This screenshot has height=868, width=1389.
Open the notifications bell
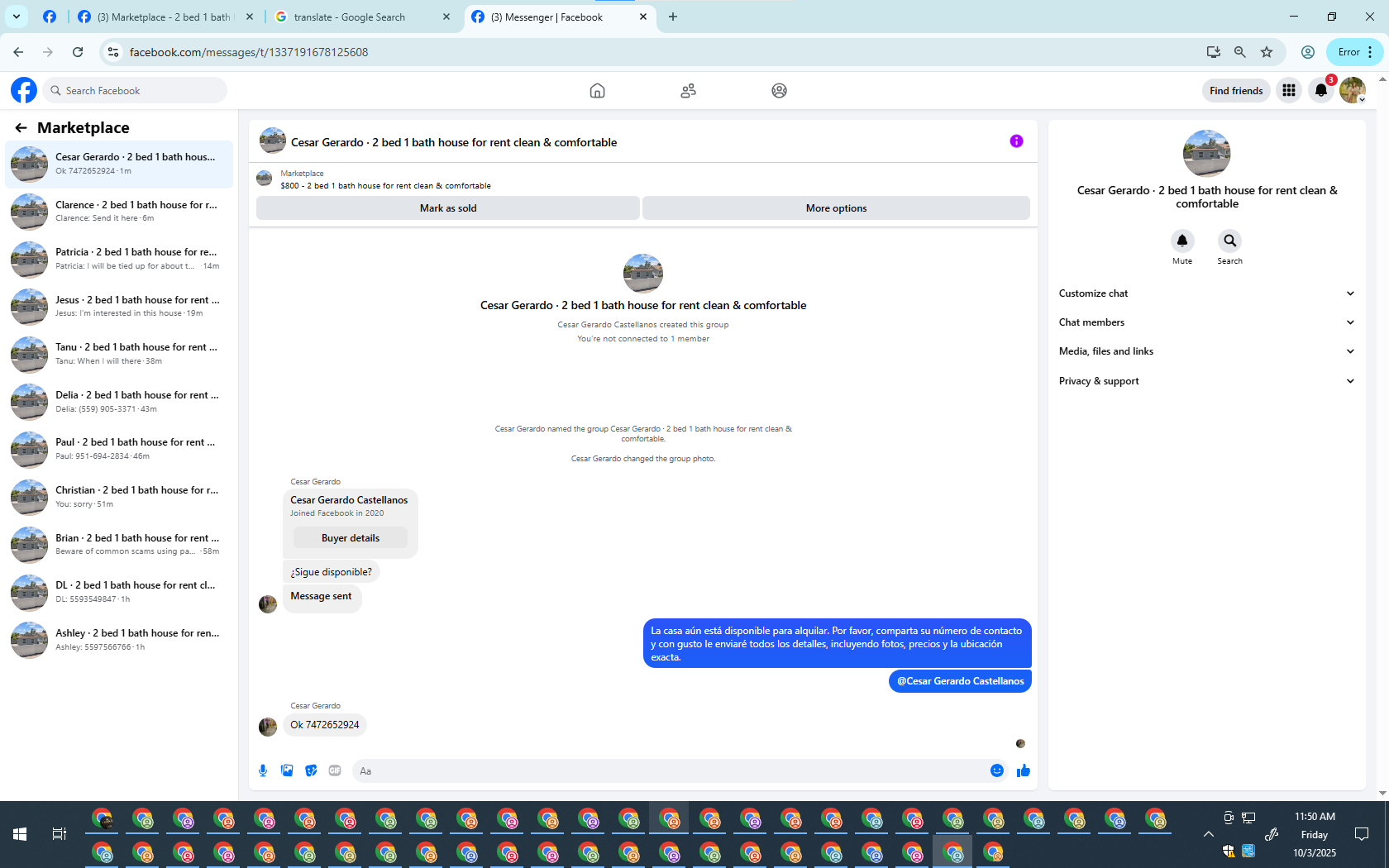pos(1321,90)
